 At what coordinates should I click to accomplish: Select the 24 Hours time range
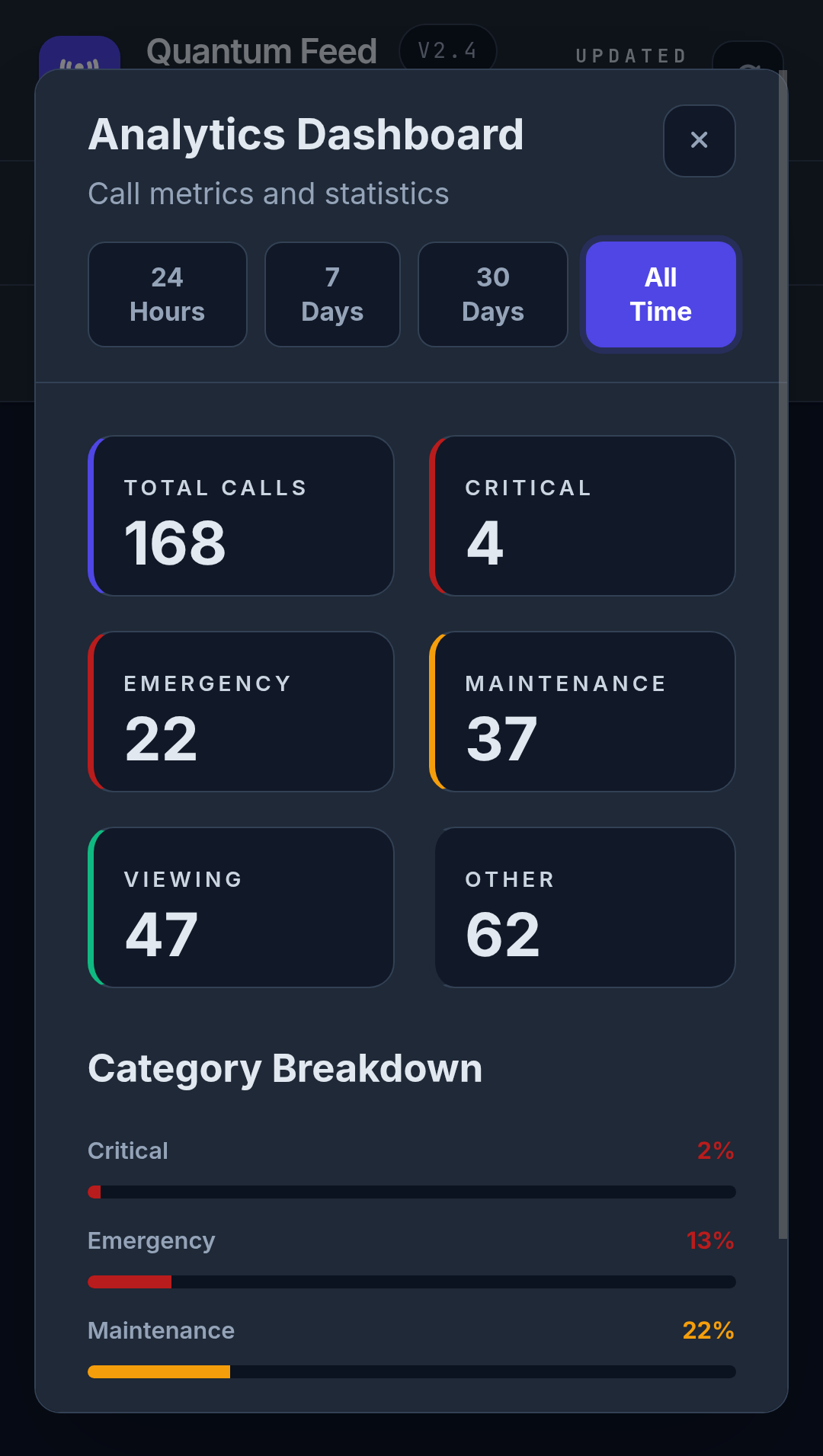click(x=167, y=294)
